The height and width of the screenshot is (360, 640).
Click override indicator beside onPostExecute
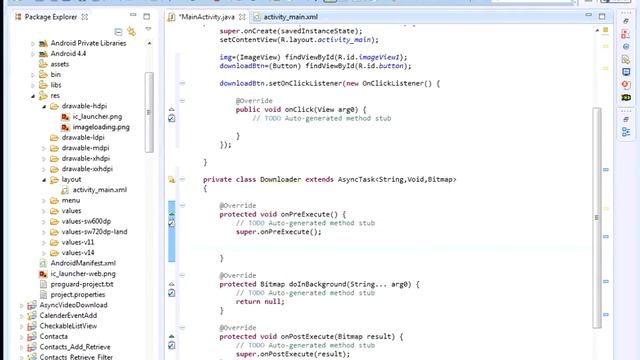171,336
